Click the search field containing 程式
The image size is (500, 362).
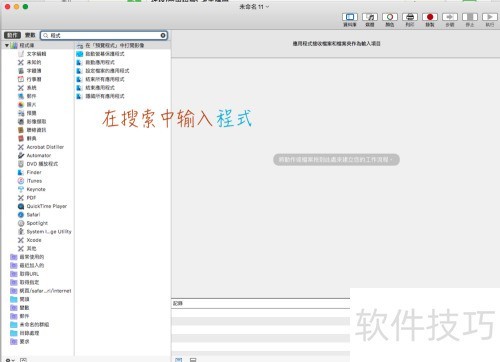(x=104, y=35)
